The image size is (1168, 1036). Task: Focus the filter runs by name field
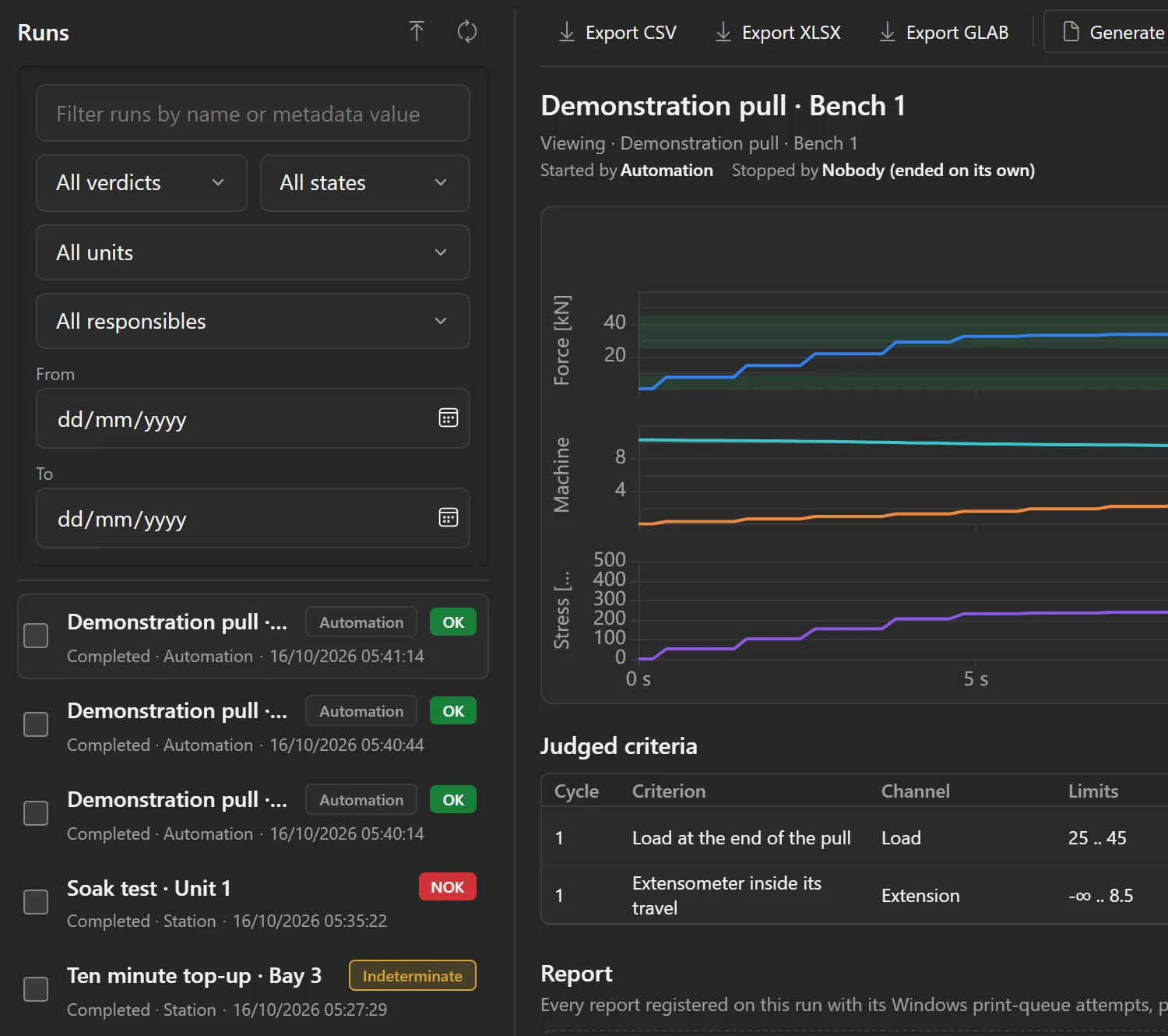click(253, 114)
